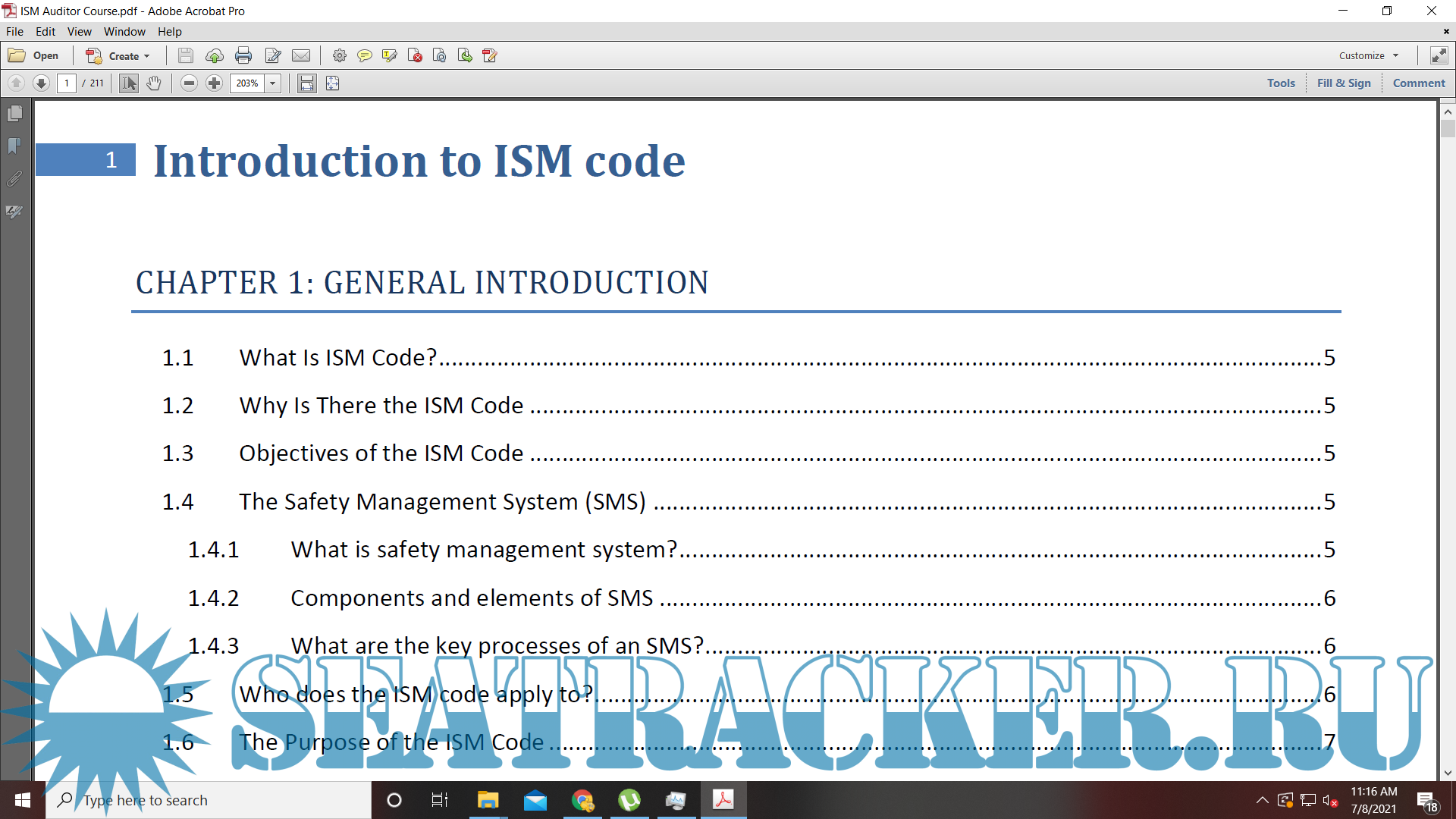Click the Print file icon
This screenshot has height=819, width=1456.
(x=243, y=55)
